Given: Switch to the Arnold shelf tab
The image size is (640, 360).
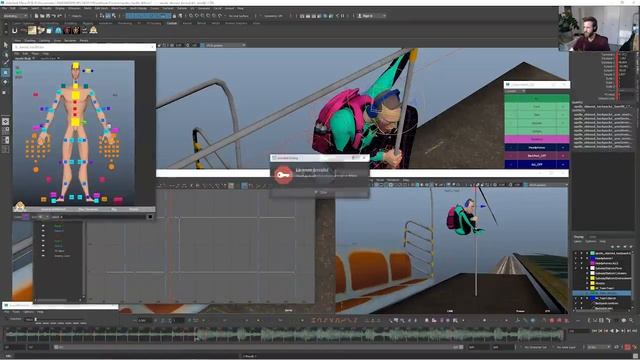Looking at the screenshot, I should click(187, 23).
